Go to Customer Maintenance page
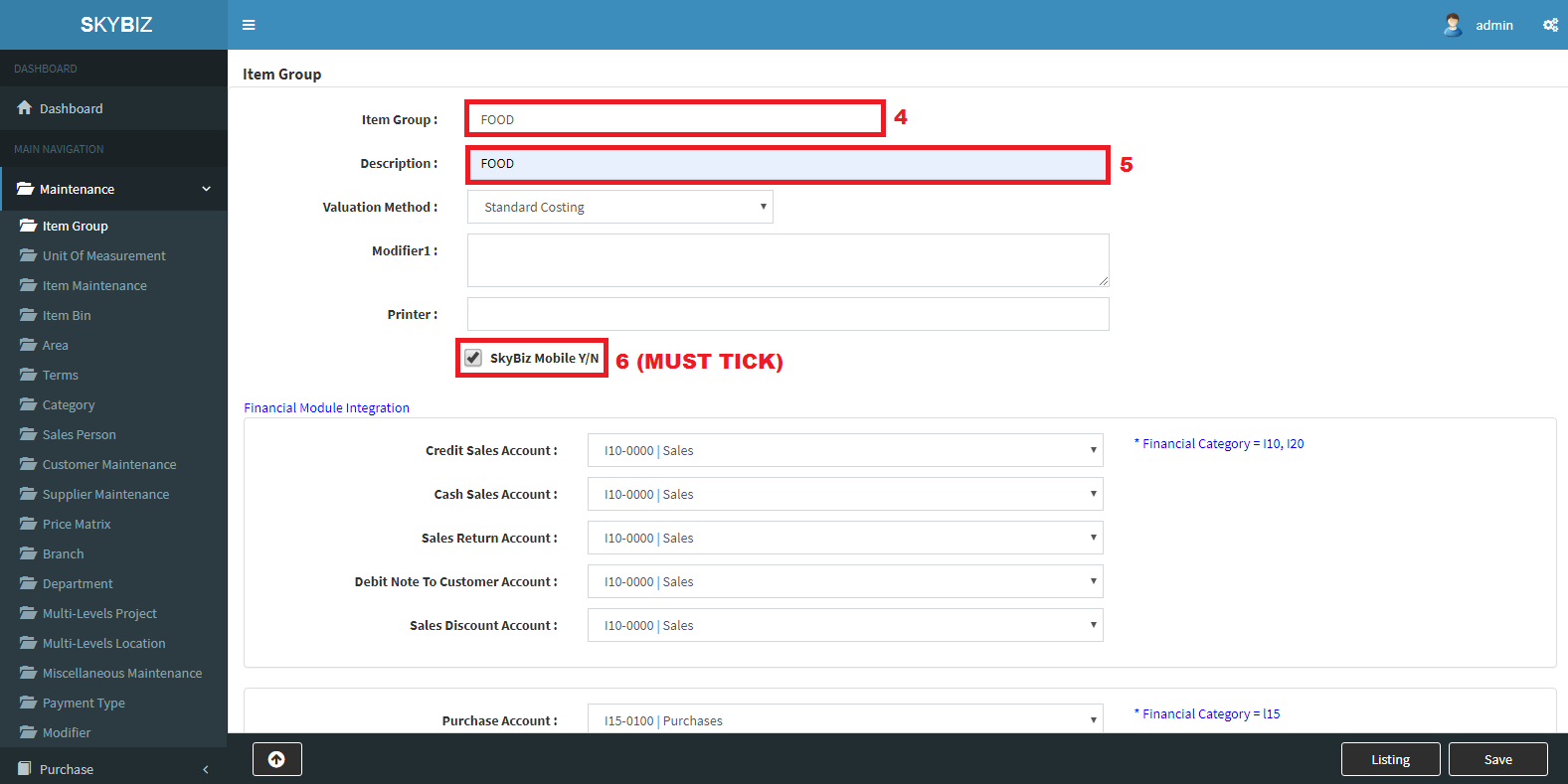The image size is (1568, 784). coord(108,464)
